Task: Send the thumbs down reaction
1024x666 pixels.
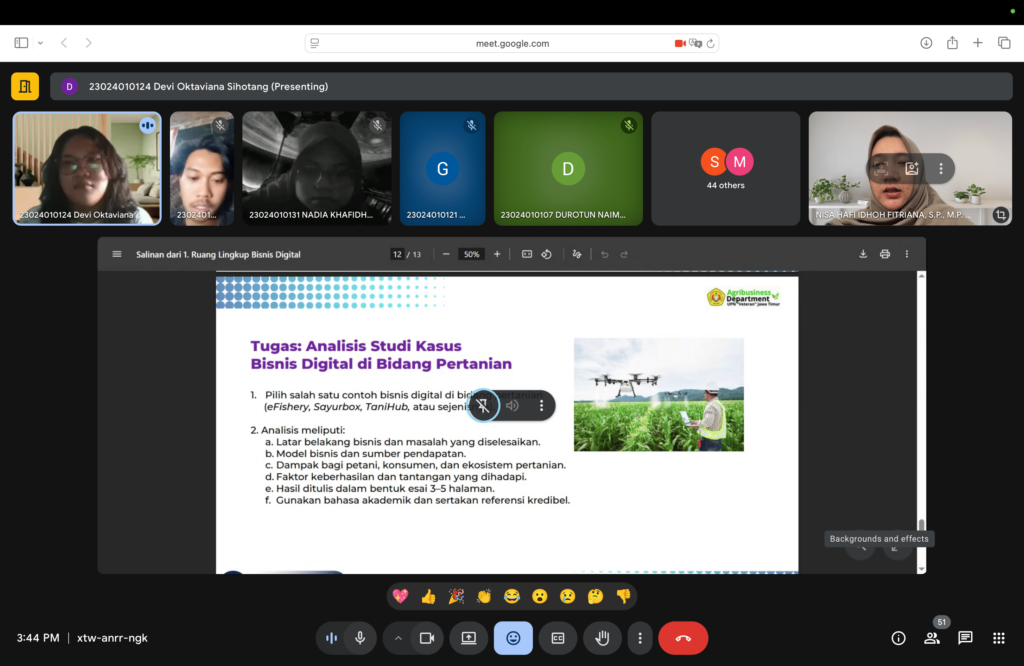Action: (x=624, y=596)
